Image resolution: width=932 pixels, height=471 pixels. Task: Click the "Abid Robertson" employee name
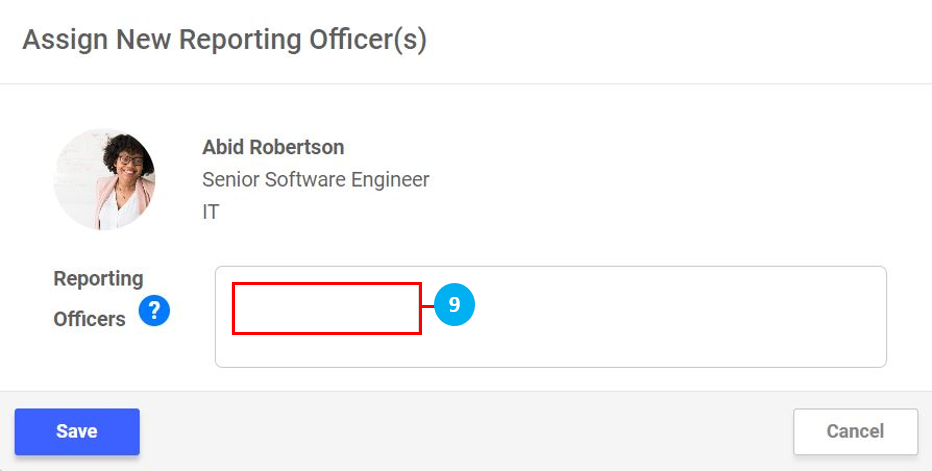[273, 147]
